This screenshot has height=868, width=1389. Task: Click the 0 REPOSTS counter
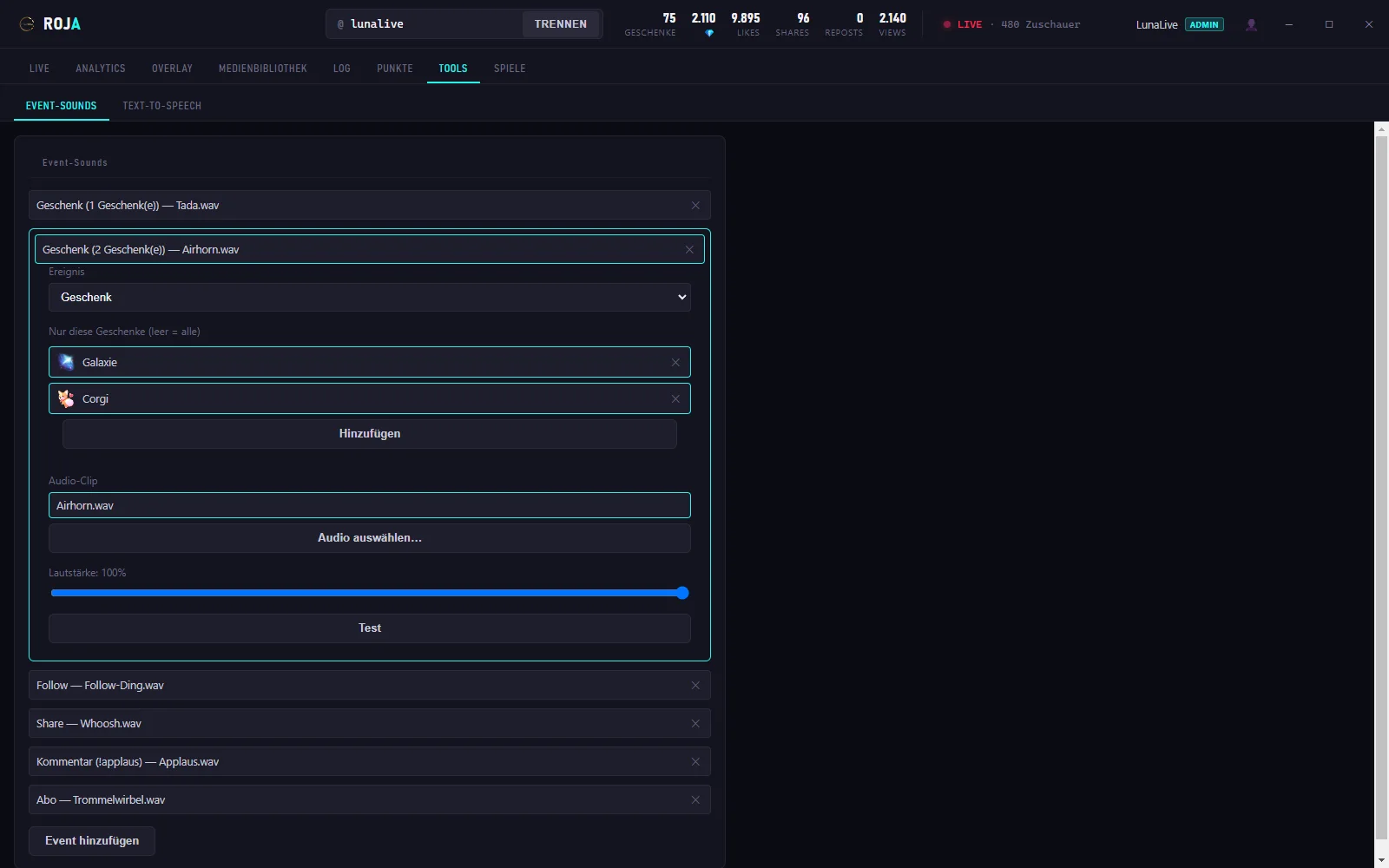(844, 24)
